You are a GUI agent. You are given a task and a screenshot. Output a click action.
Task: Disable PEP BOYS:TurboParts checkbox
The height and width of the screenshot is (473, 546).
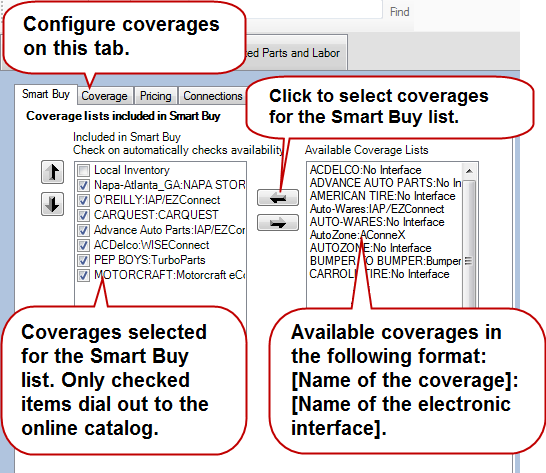pos(84,260)
